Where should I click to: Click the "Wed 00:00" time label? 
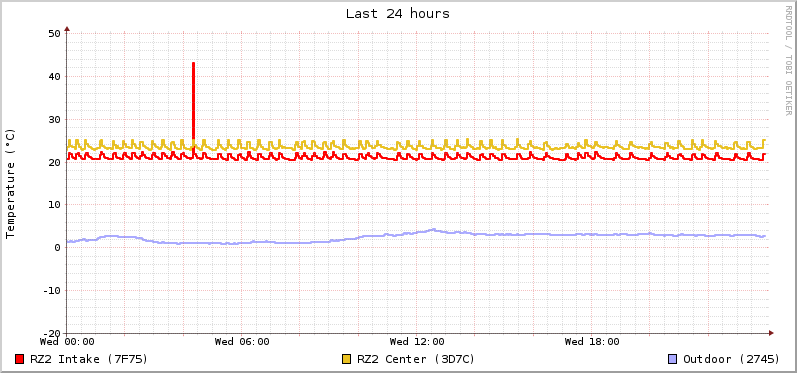[x=67, y=341]
